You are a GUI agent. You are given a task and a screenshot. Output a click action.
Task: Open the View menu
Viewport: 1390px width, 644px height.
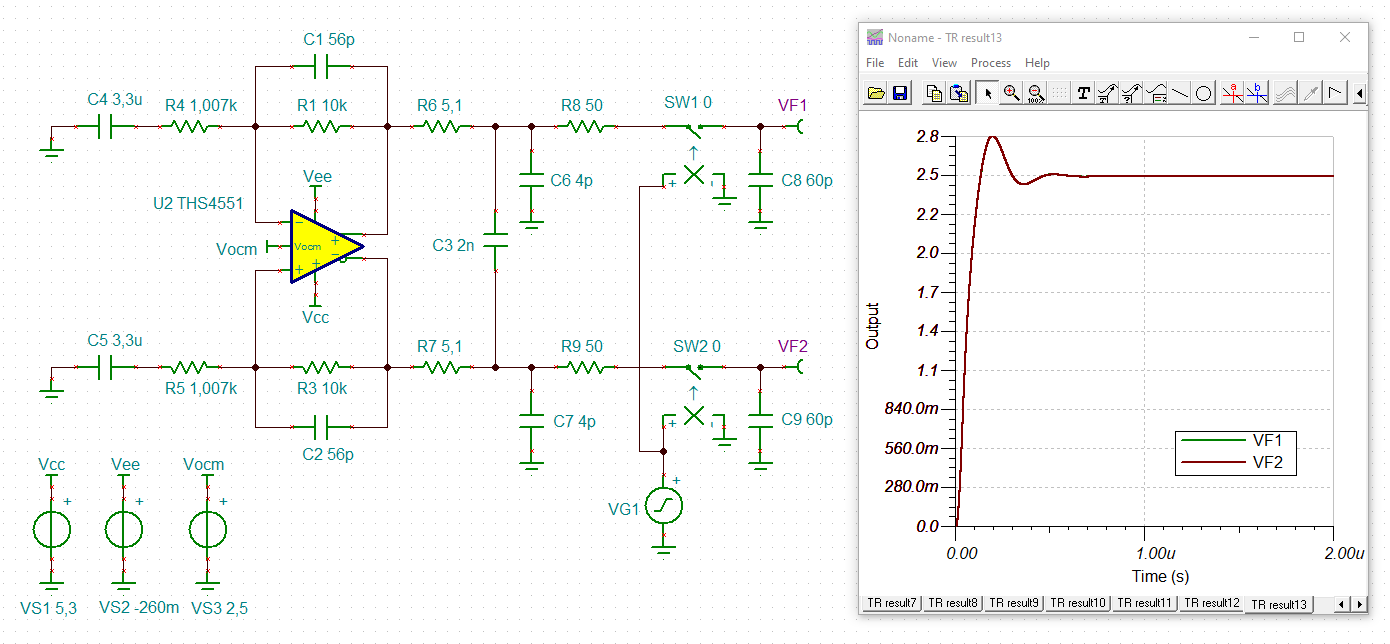944,62
